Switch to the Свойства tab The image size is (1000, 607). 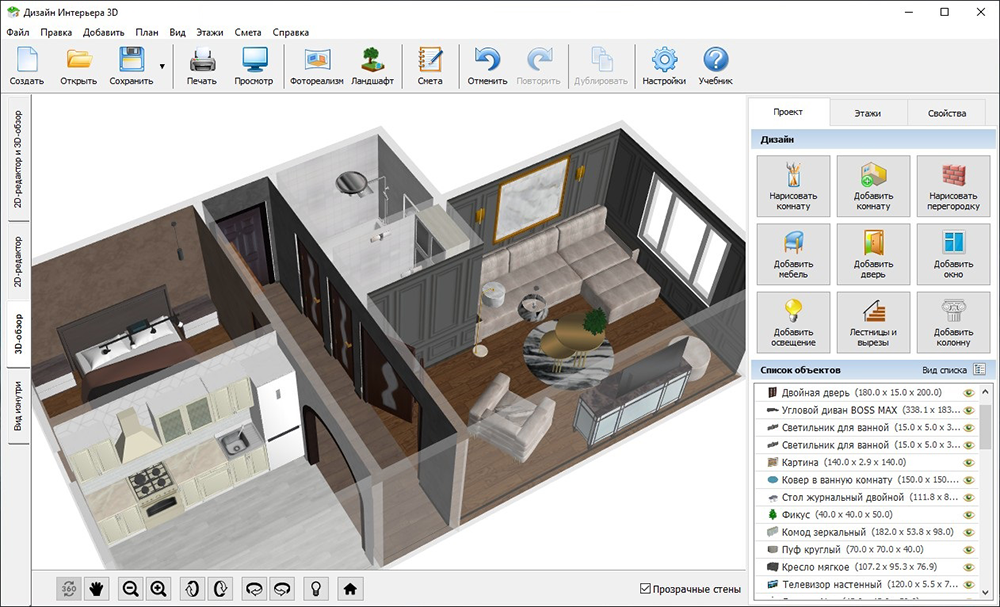point(946,113)
